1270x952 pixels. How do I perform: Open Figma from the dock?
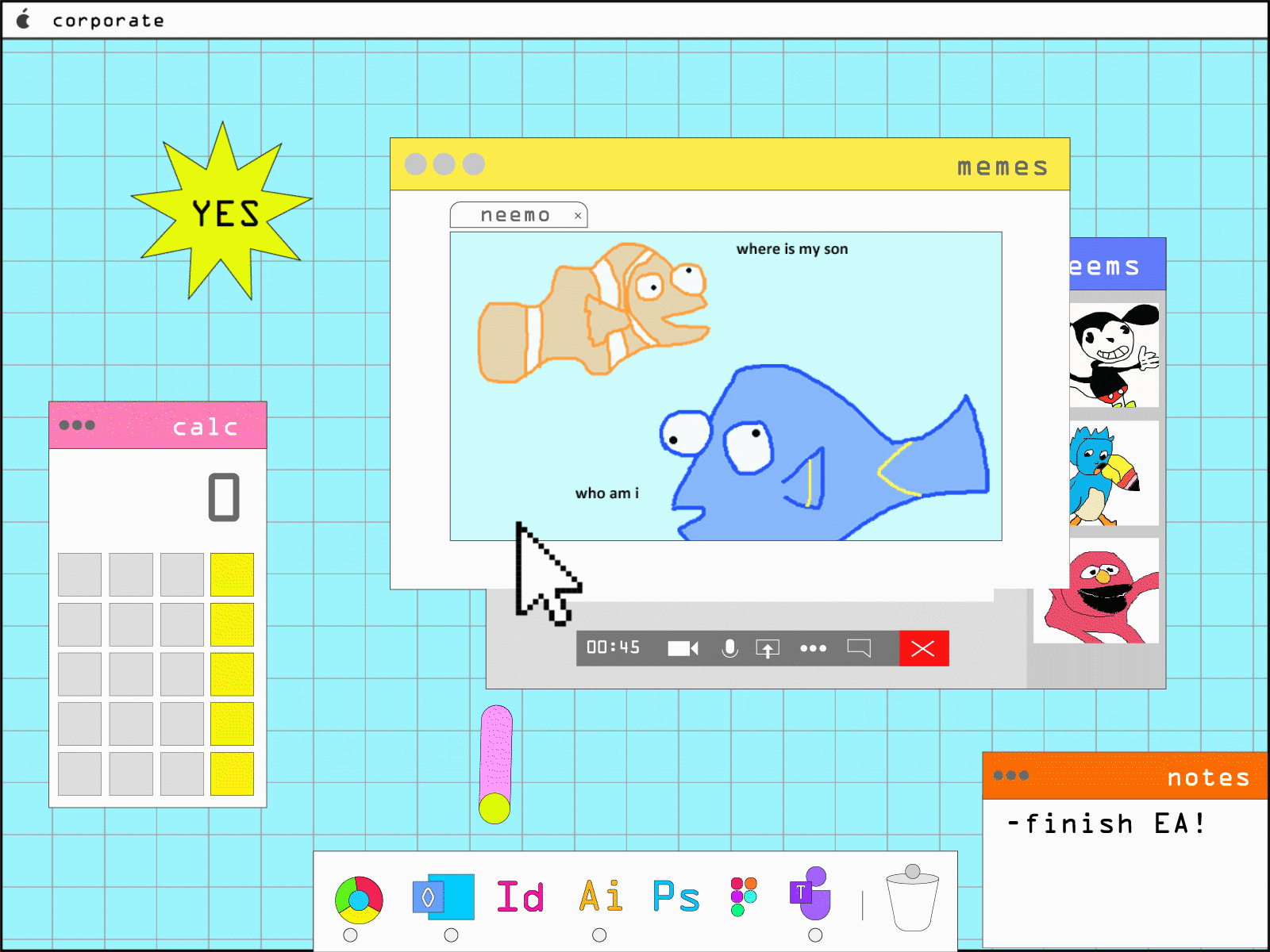[x=744, y=896]
